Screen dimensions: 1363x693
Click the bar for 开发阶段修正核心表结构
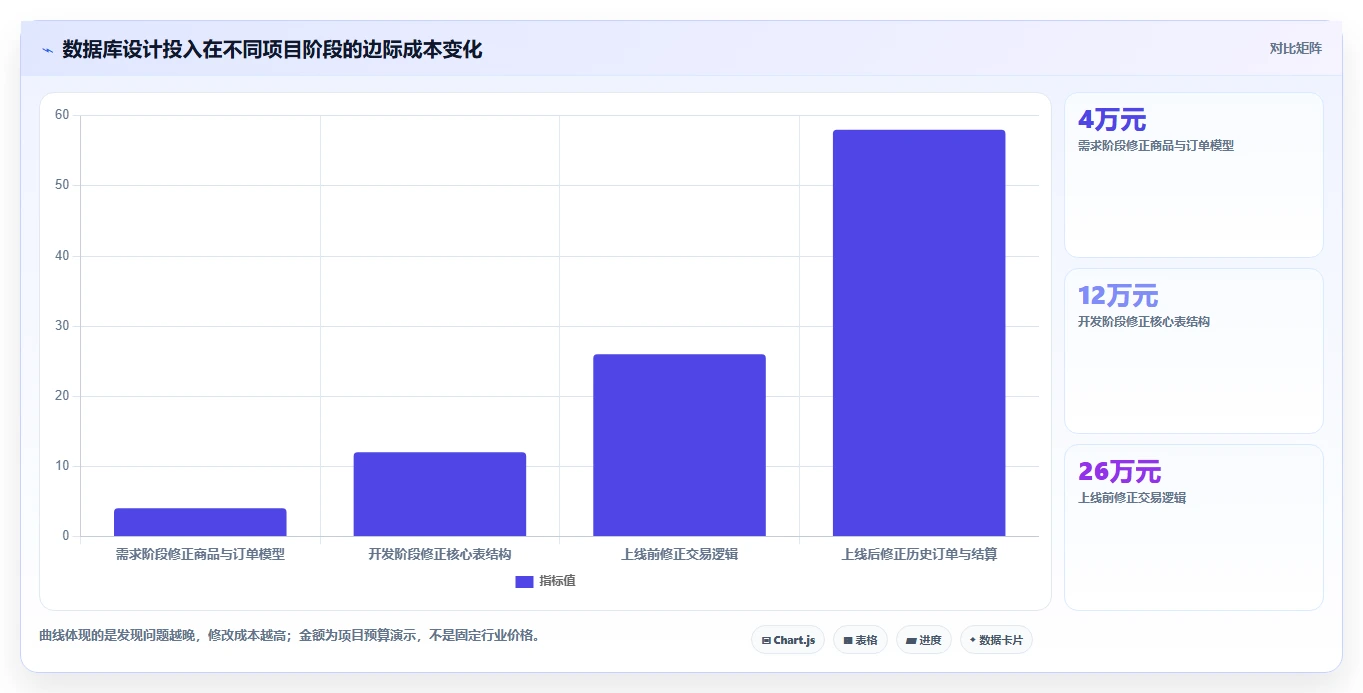click(x=440, y=494)
